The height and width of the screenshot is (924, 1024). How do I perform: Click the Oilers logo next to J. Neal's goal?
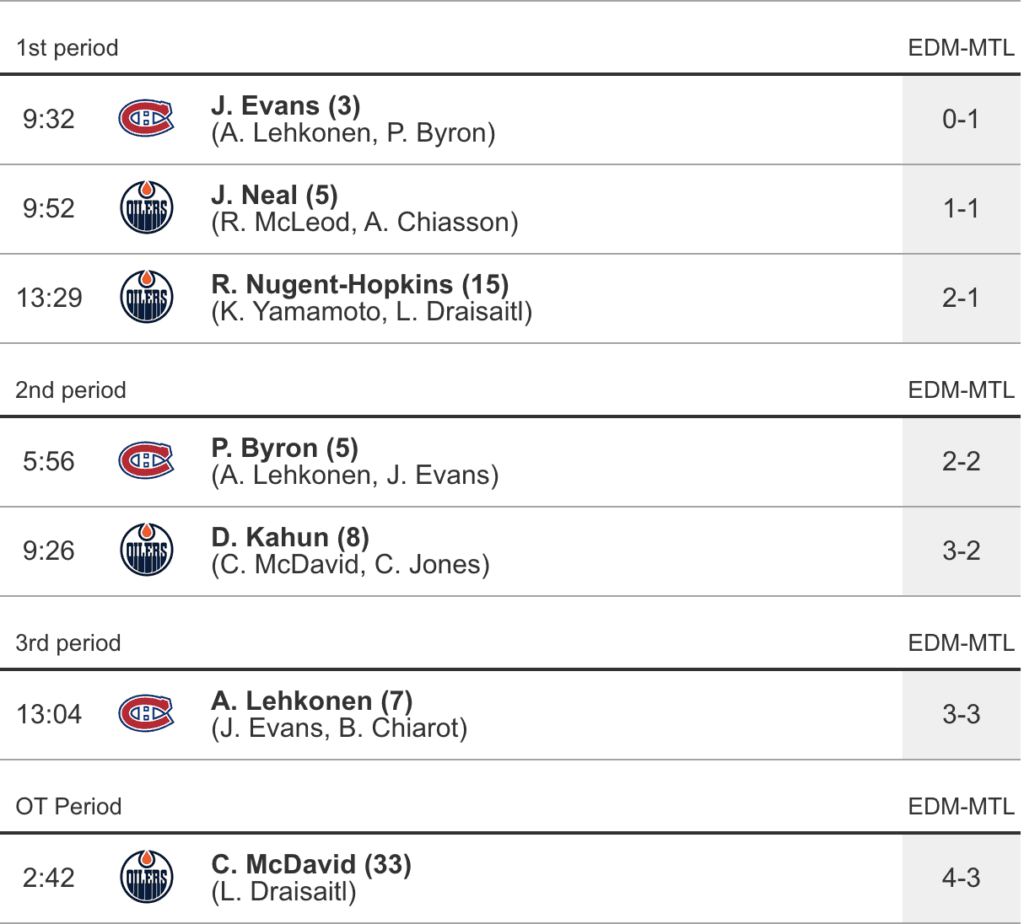(146, 208)
